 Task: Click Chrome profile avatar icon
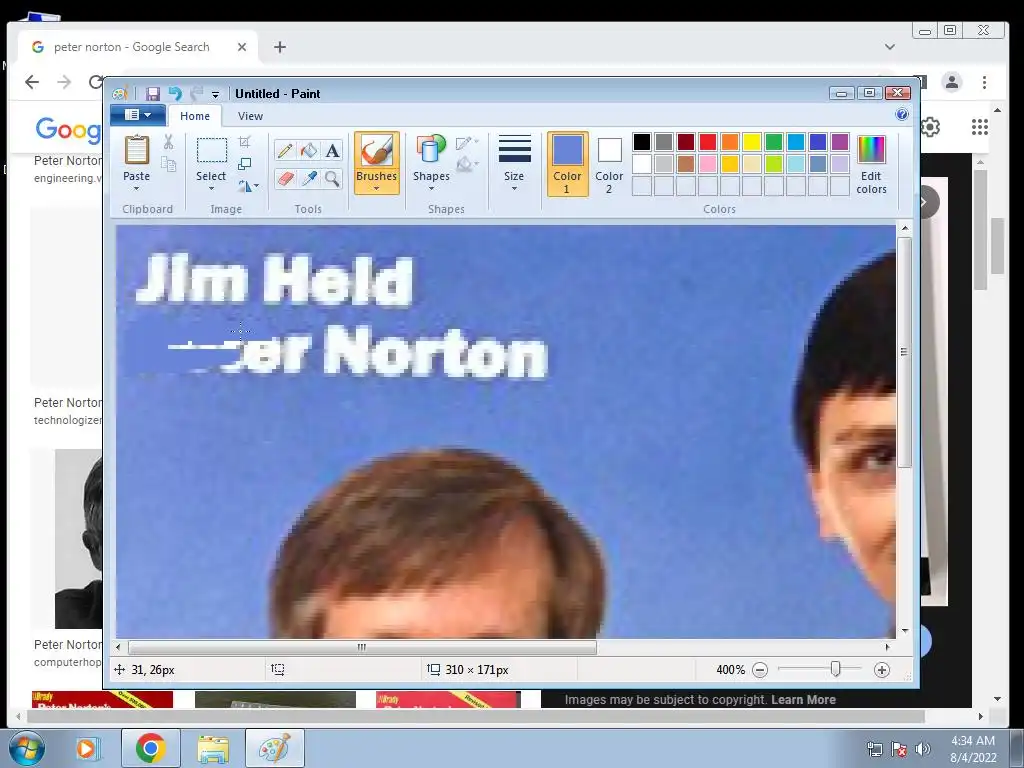point(952,82)
